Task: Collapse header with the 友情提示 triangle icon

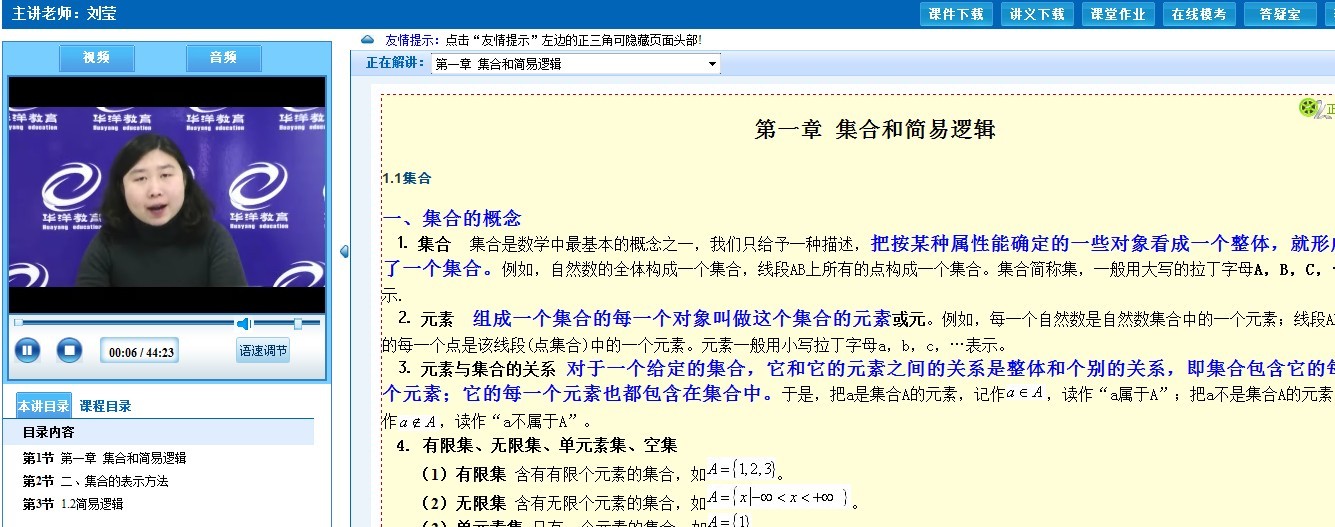Action: coord(367,40)
